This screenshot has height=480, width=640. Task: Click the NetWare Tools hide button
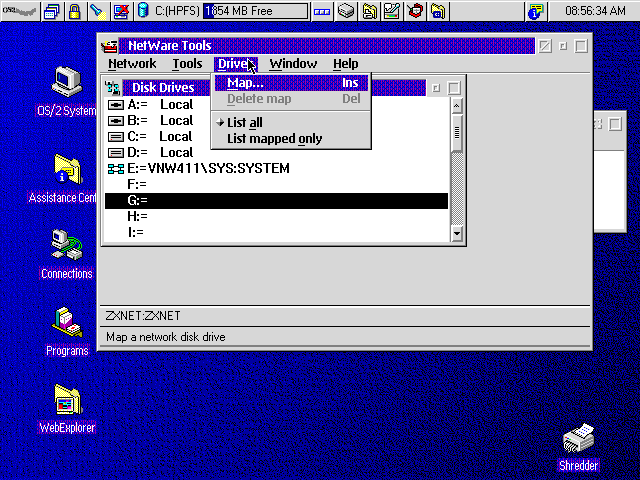tap(544, 46)
